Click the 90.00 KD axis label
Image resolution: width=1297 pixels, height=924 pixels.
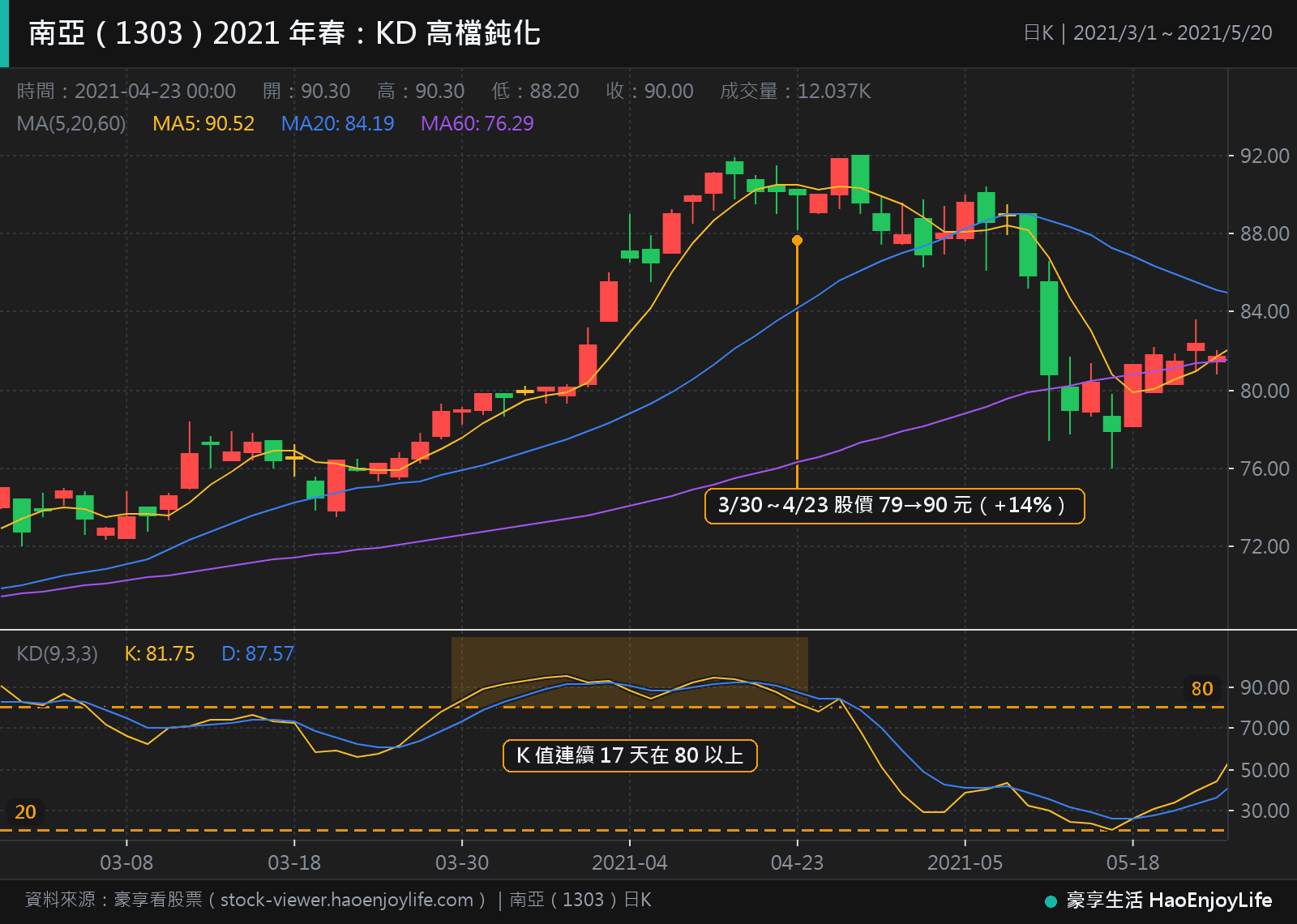click(x=1265, y=687)
